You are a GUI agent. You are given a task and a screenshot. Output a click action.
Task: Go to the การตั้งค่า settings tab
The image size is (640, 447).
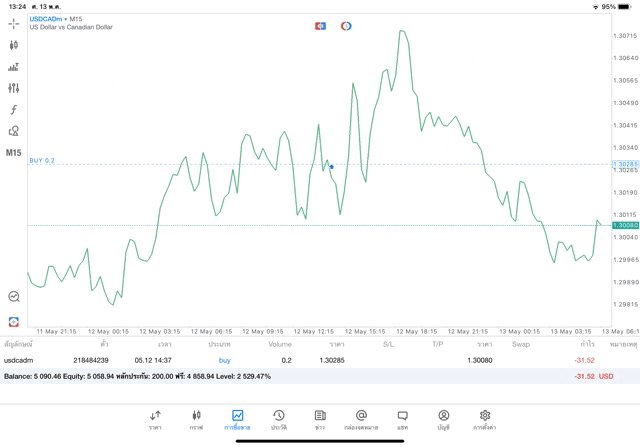pos(485,419)
